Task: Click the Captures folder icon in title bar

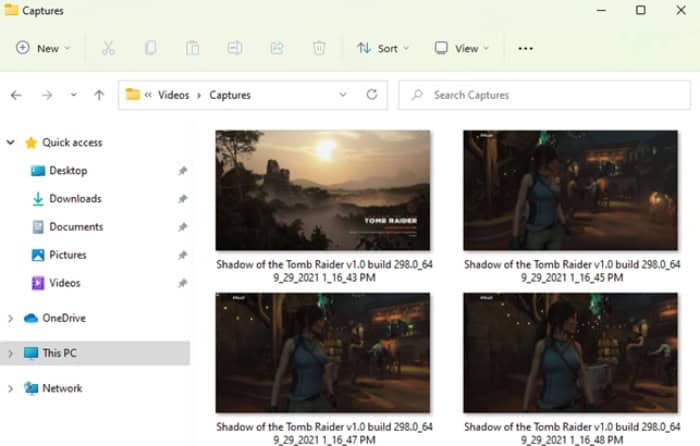Action: [x=11, y=9]
